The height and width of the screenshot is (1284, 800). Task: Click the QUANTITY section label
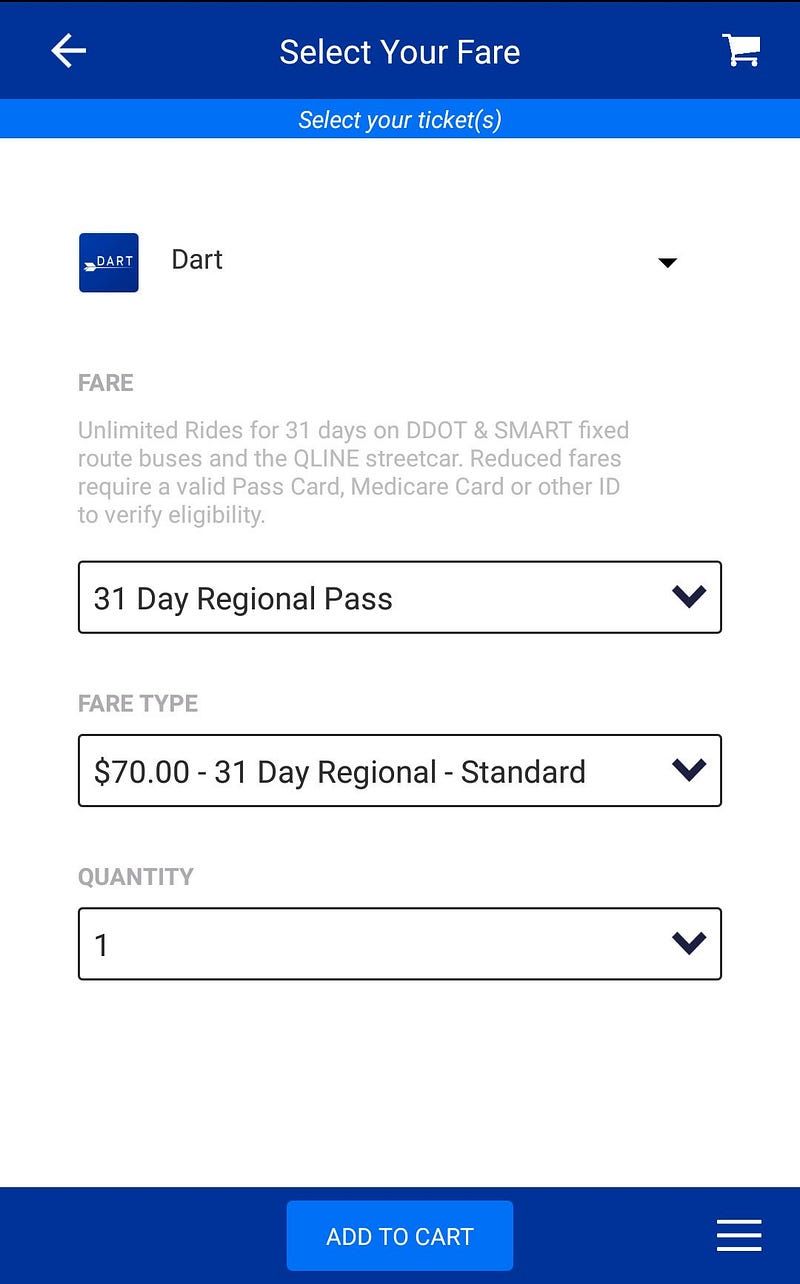[x=136, y=877]
